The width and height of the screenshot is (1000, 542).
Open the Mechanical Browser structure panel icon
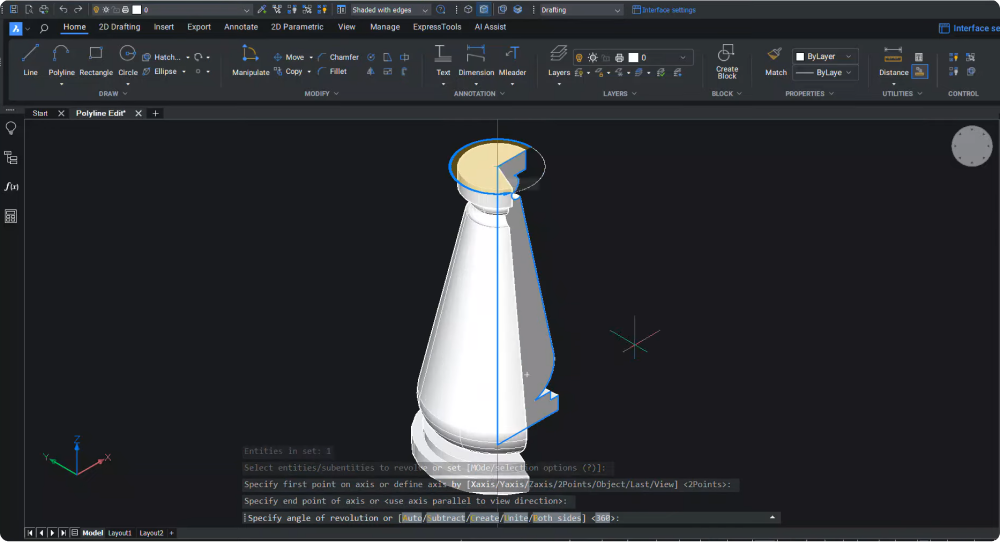(x=11, y=158)
